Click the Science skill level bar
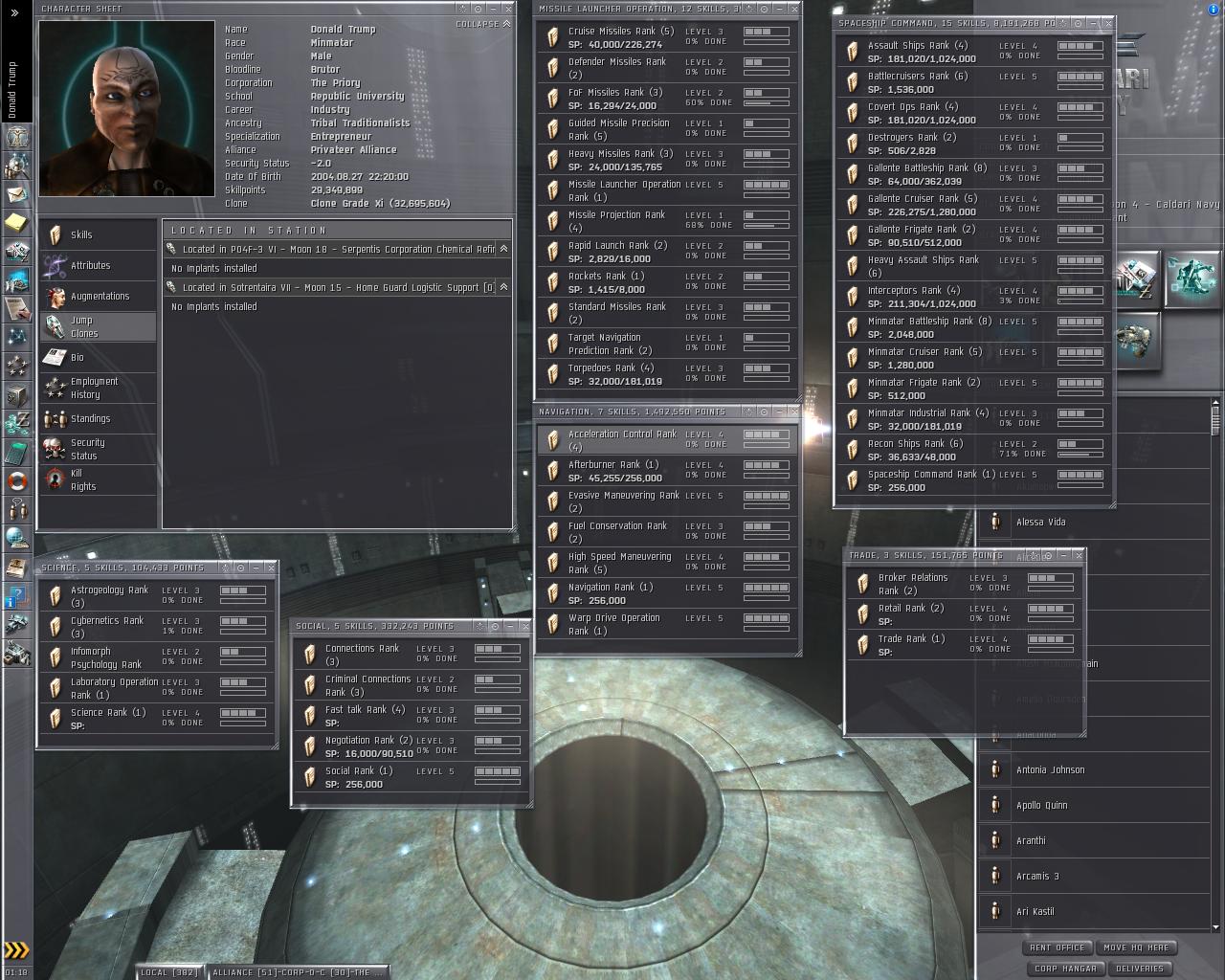Image resolution: width=1225 pixels, height=980 pixels. pyautogui.click(x=243, y=713)
